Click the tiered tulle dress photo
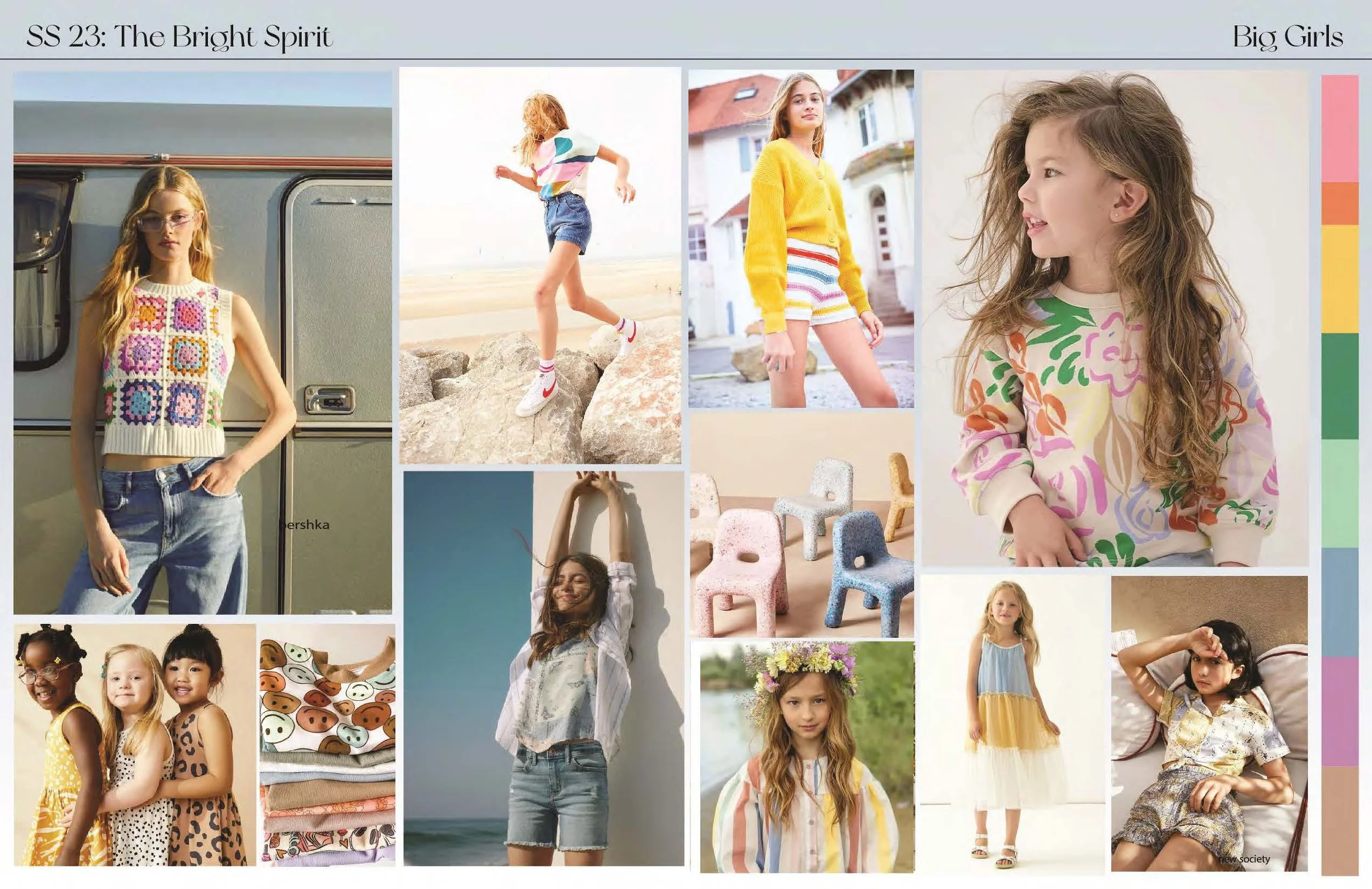 pyautogui.click(x=1013, y=723)
